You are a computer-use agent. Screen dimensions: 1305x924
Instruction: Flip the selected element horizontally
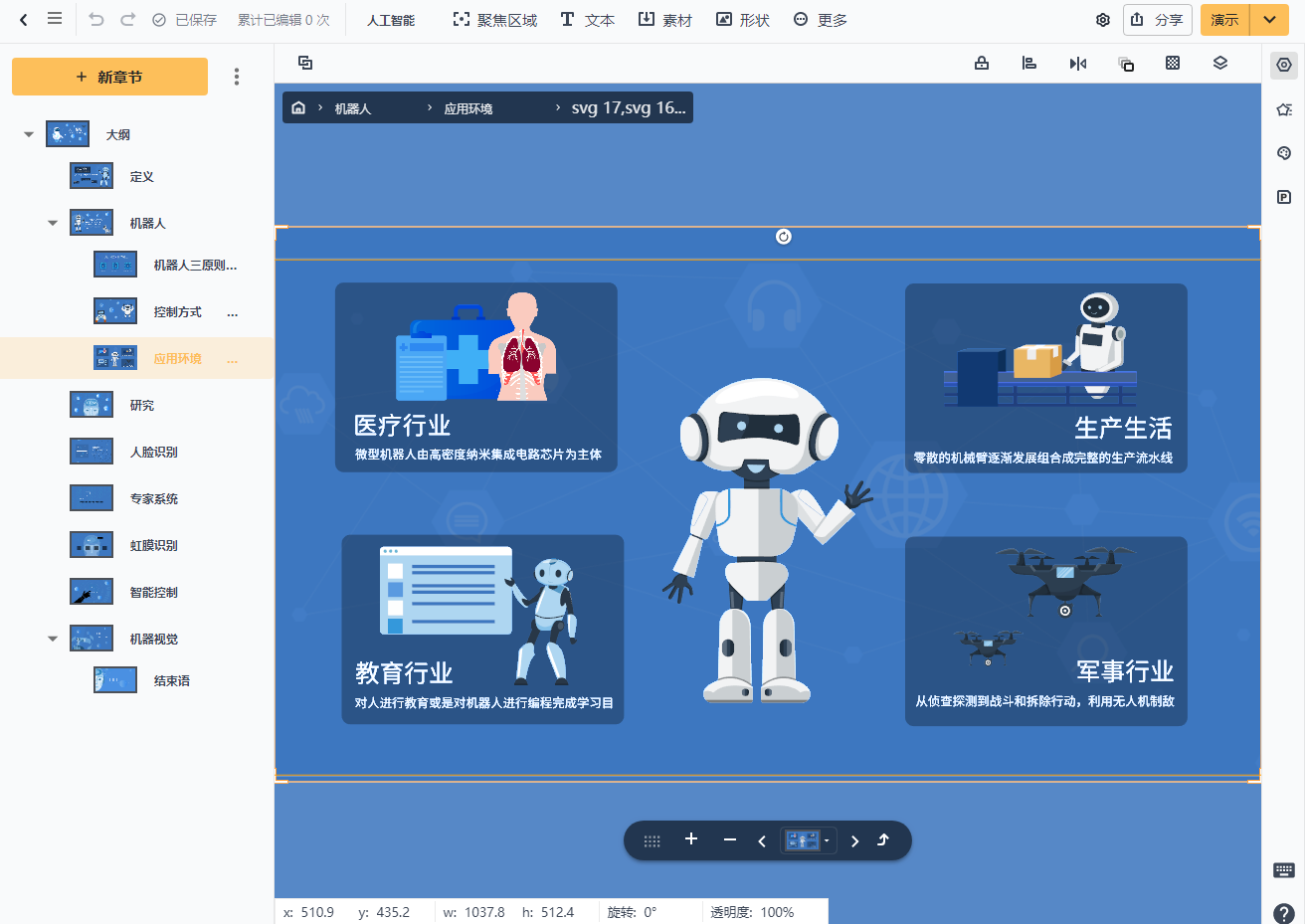click(1078, 63)
